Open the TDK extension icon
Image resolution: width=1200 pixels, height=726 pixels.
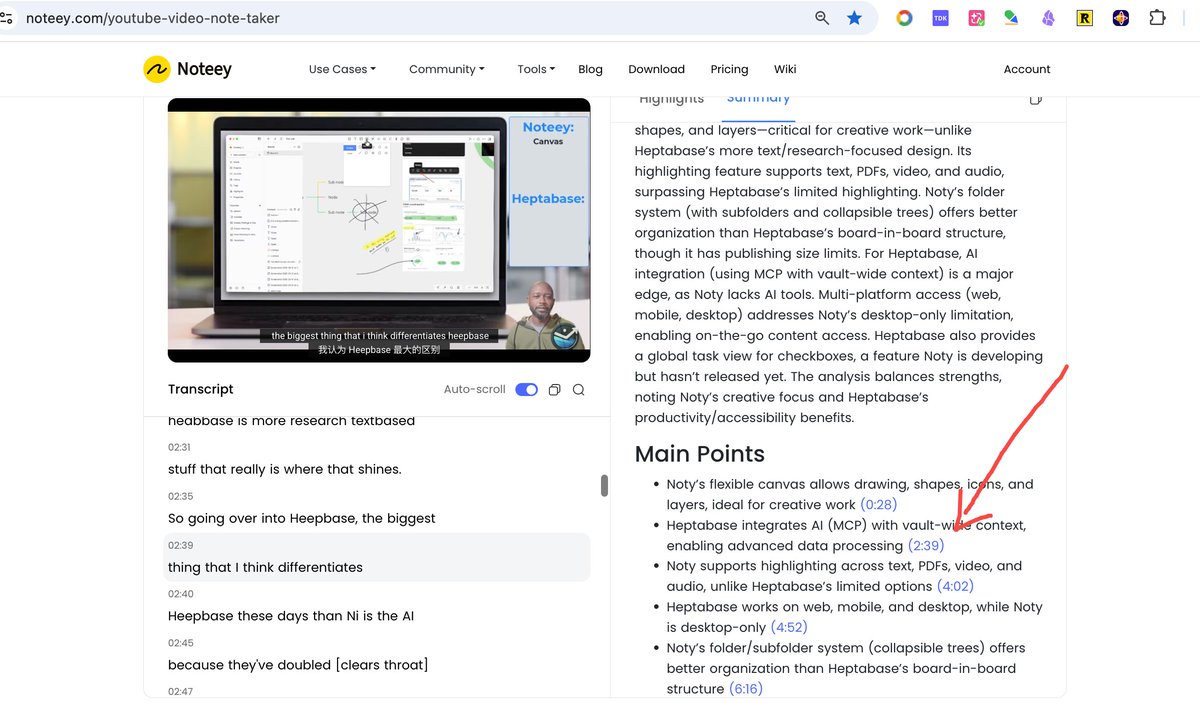[940, 18]
